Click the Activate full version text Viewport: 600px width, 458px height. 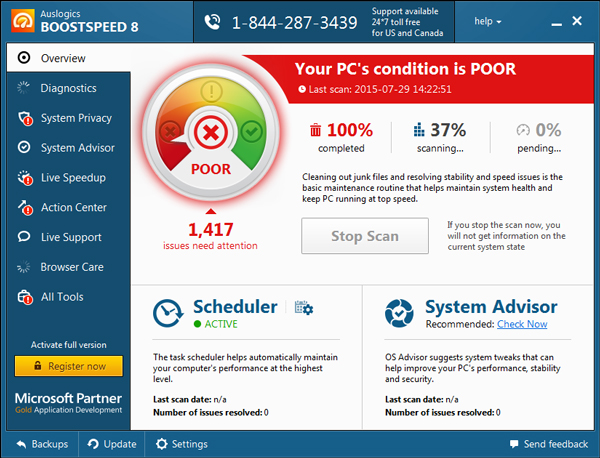coord(68,345)
